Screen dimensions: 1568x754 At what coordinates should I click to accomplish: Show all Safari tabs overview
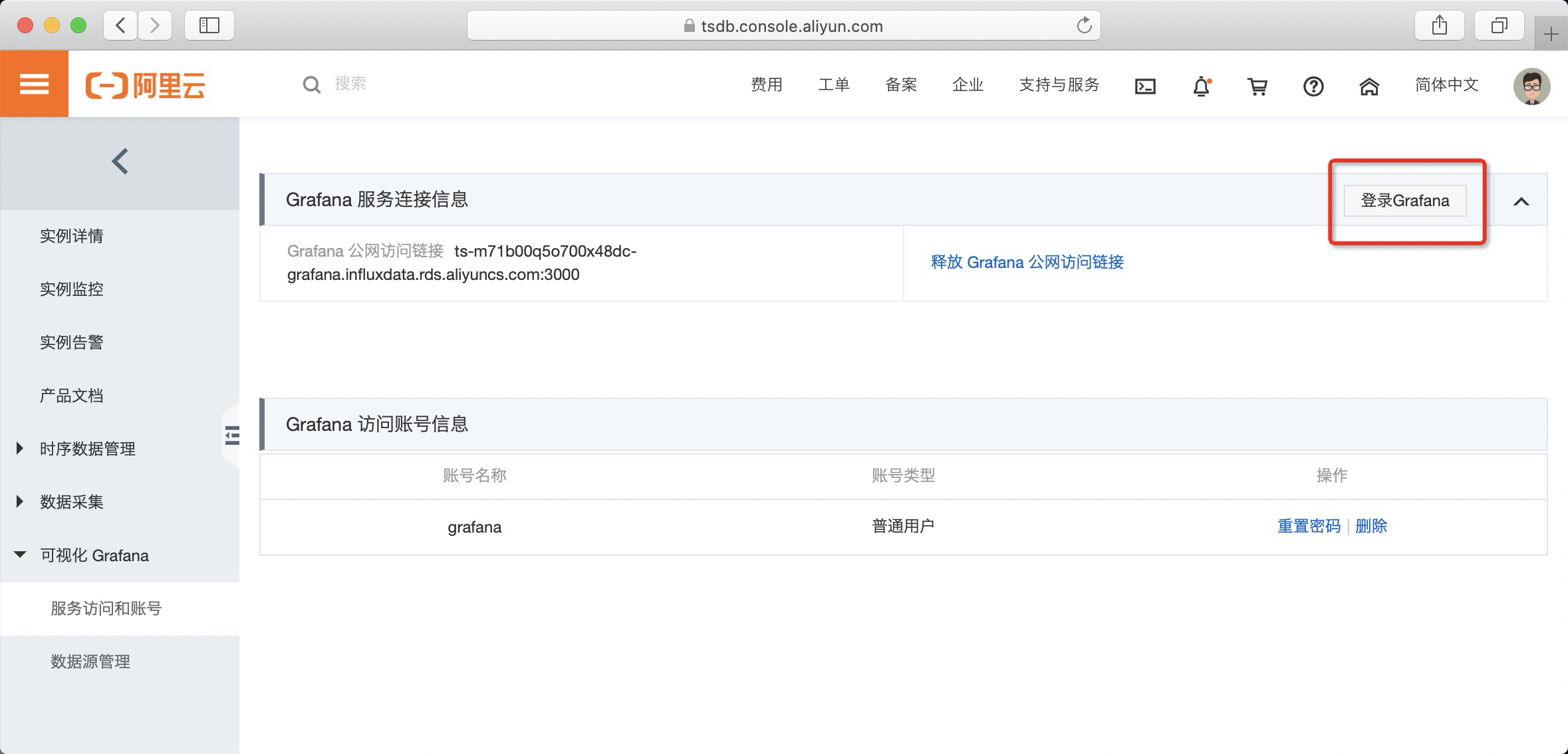coord(1499,26)
